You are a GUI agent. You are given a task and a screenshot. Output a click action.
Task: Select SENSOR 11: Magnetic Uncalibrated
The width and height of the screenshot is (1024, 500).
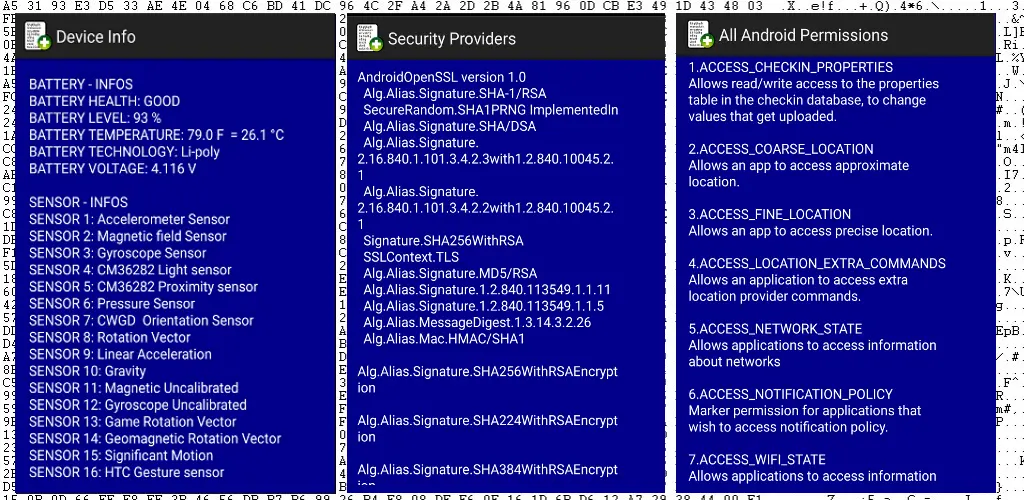pyautogui.click(x=134, y=388)
